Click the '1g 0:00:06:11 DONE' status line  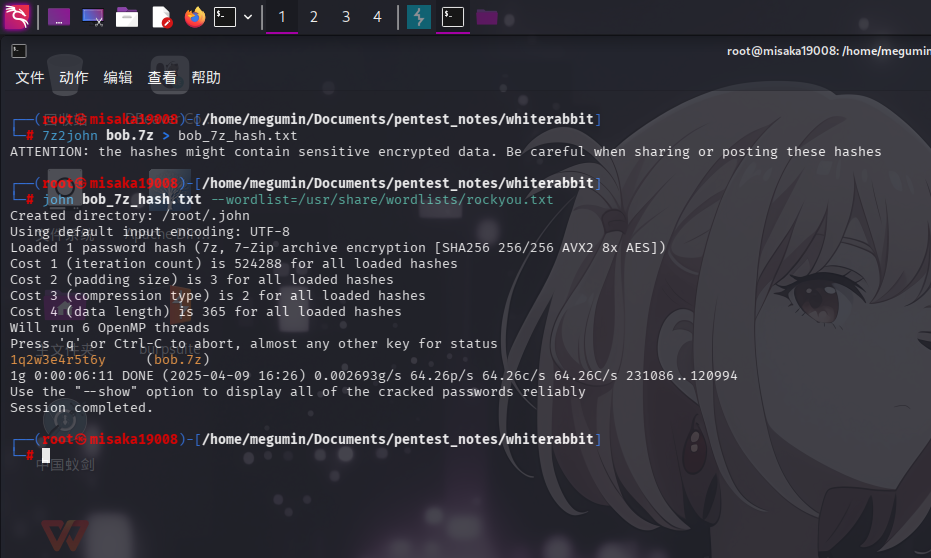[x=373, y=376]
